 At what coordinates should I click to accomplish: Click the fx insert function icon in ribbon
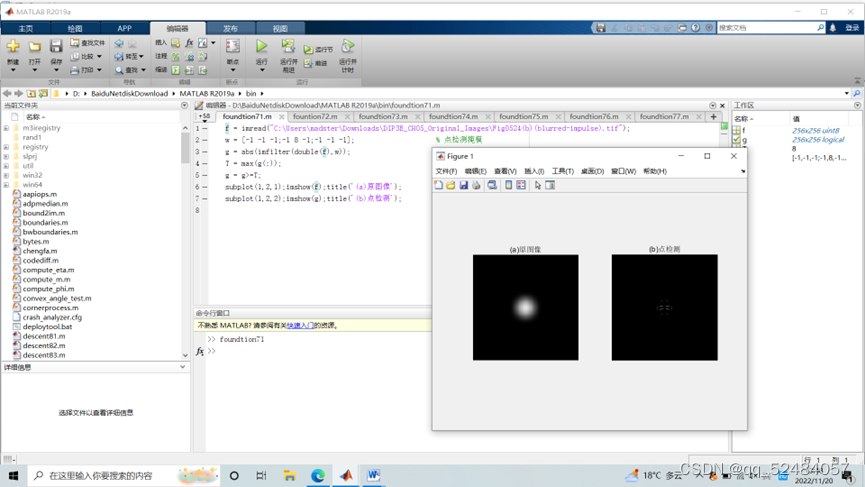click(x=189, y=42)
